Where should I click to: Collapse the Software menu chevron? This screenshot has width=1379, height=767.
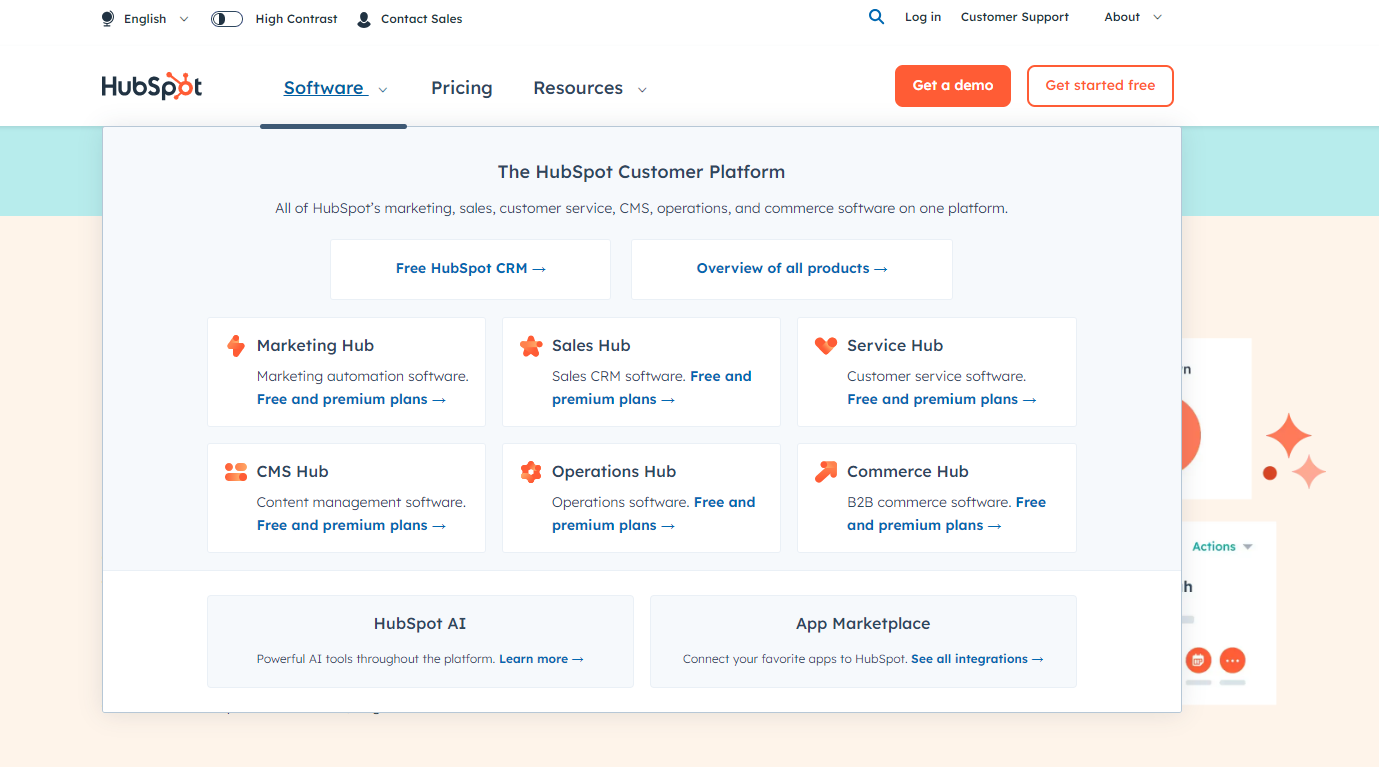click(383, 89)
